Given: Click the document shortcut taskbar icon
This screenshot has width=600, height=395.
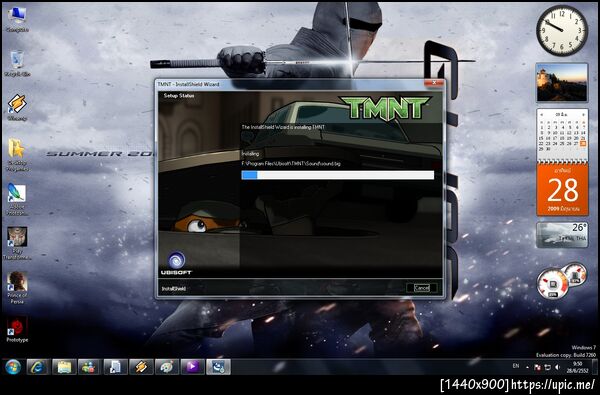Looking at the screenshot, I should click(x=115, y=367).
